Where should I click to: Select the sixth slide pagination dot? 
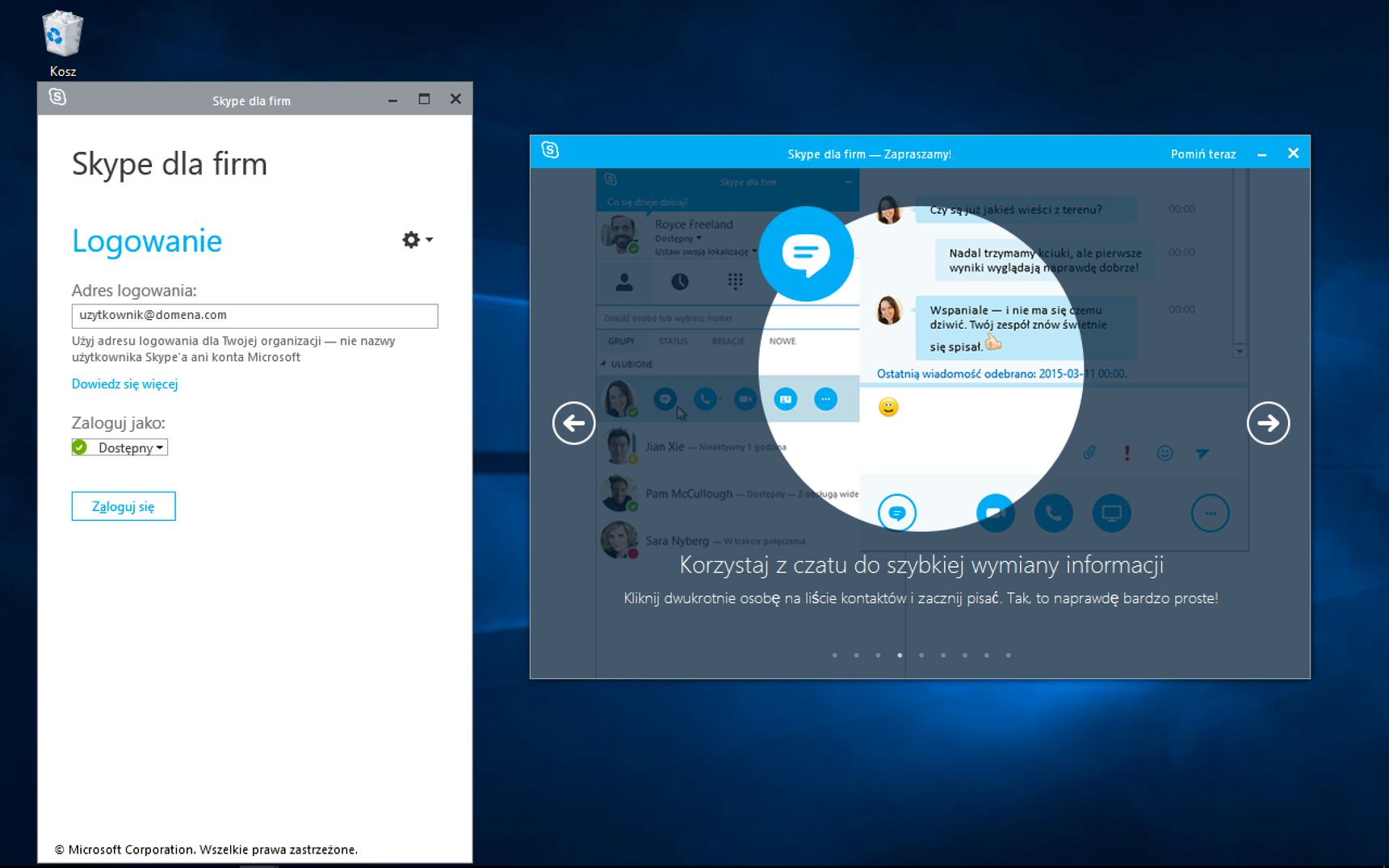coord(943,655)
